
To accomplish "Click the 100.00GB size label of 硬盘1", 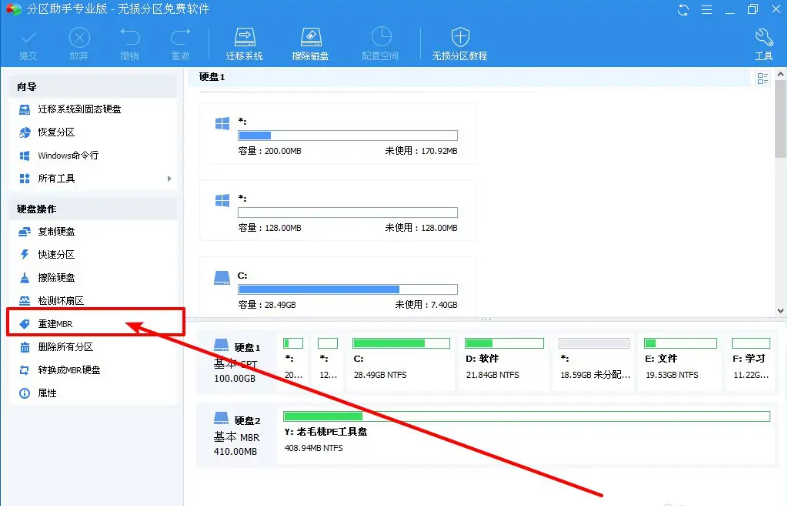I will [235, 378].
